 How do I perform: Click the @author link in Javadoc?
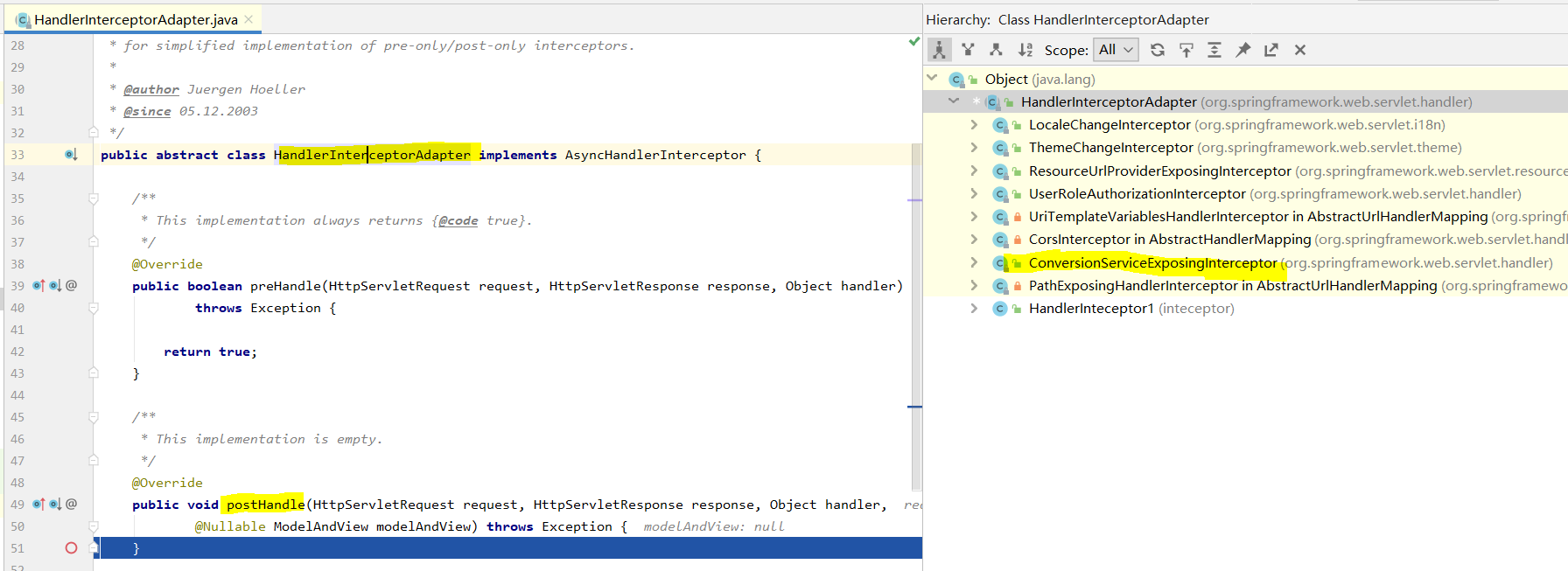[151, 90]
